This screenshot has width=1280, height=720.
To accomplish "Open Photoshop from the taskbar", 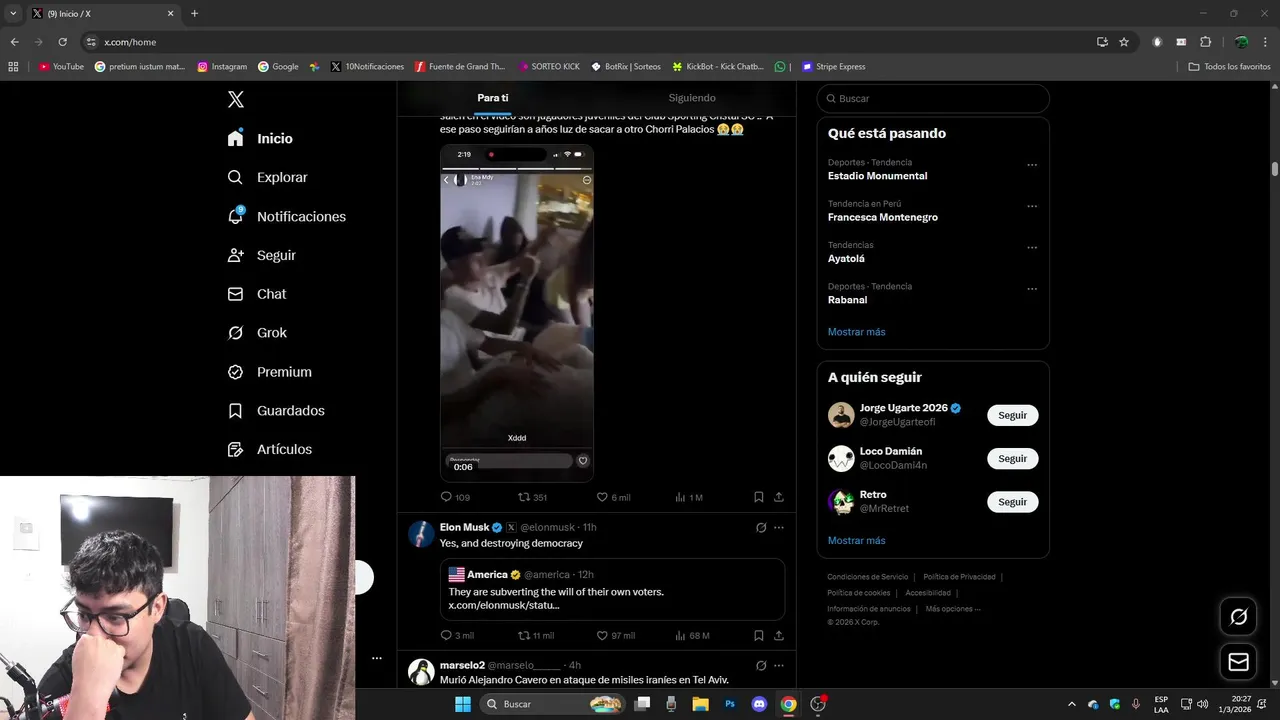I will click(730, 704).
